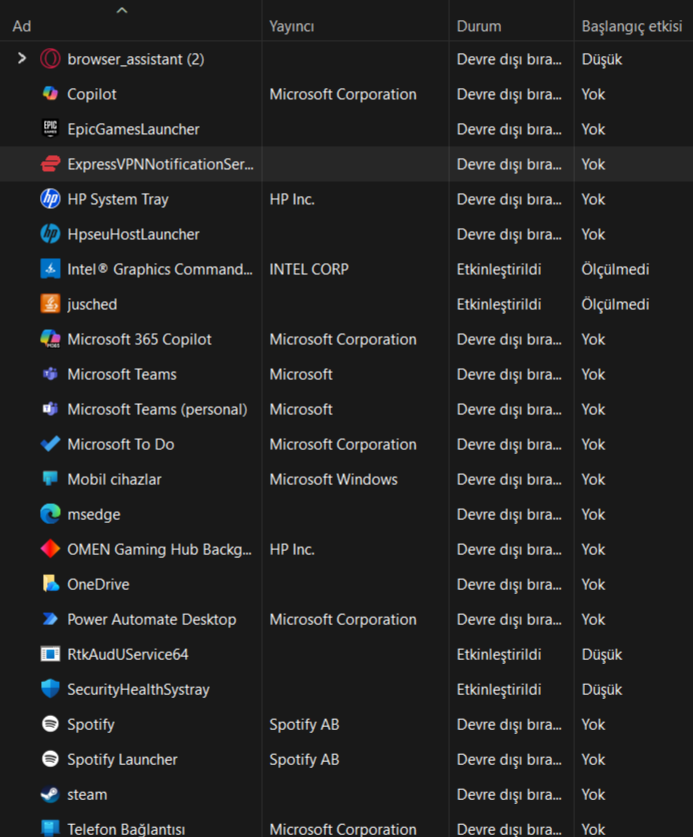Click the HpseuHostLauncher icon
The width and height of the screenshot is (693, 837).
[x=50, y=234]
